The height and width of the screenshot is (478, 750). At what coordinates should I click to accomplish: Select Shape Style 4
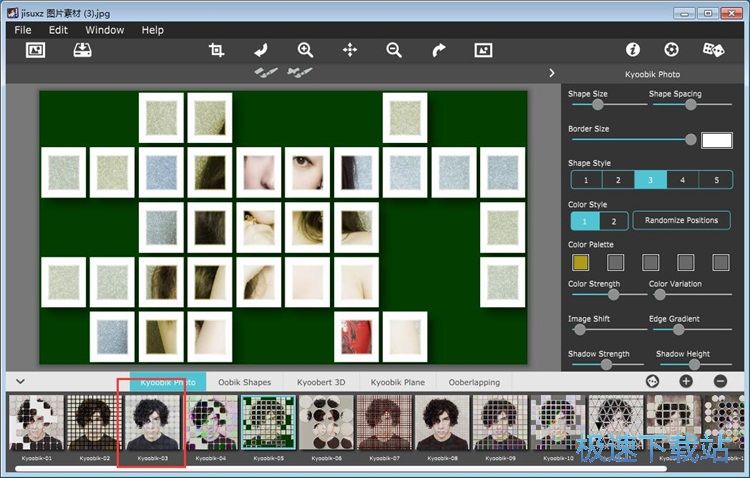683,180
